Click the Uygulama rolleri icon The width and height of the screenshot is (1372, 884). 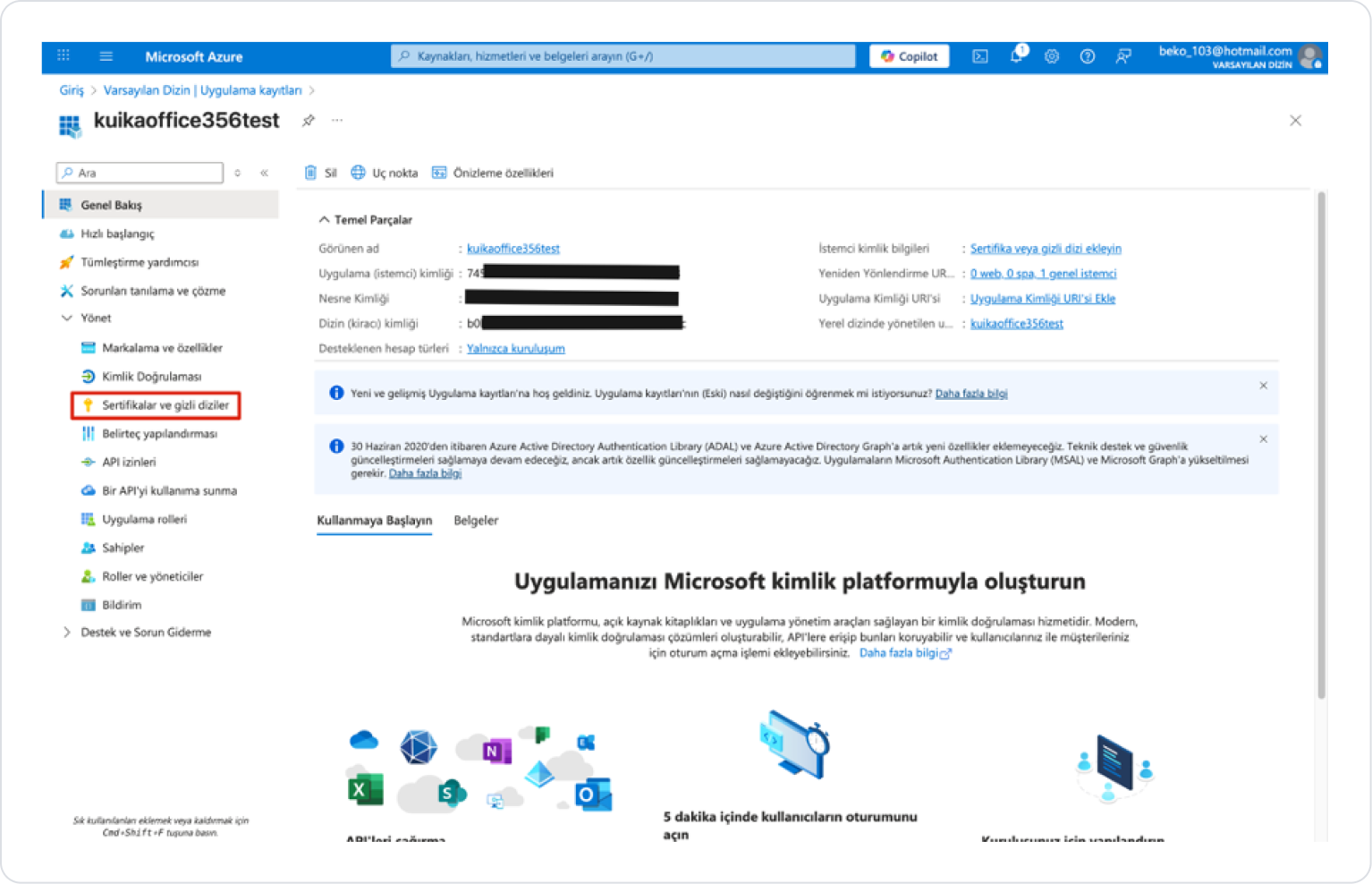click(x=88, y=520)
